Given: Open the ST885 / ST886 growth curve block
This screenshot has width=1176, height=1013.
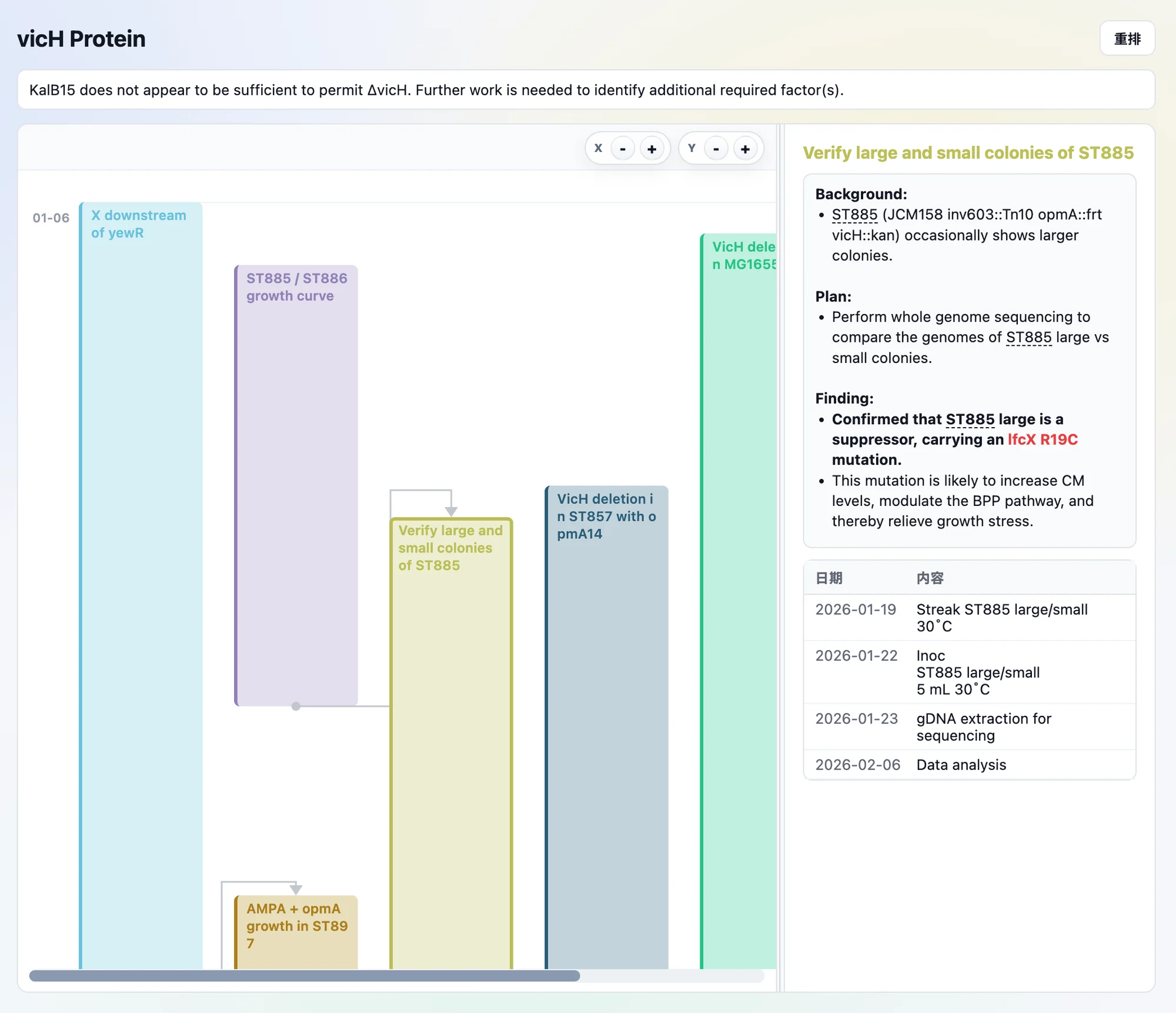Looking at the screenshot, I should click(296, 485).
